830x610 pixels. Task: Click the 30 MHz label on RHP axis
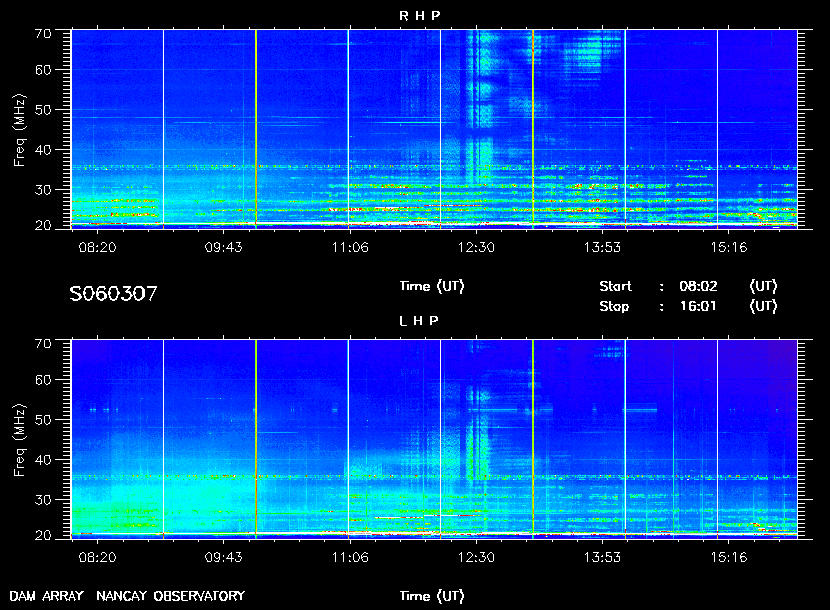[43, 190]
